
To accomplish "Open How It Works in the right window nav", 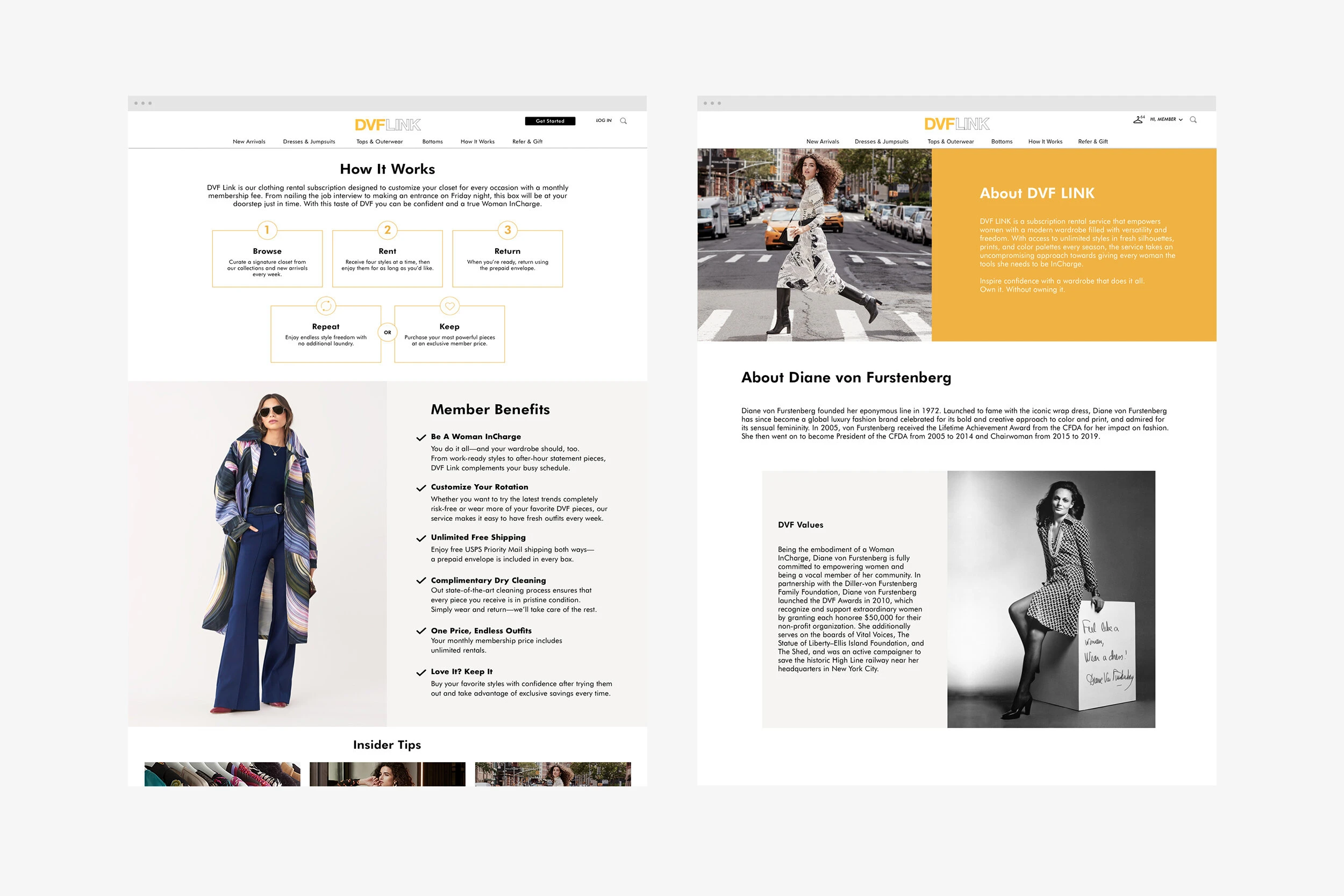I will [x=1045, y=142].
